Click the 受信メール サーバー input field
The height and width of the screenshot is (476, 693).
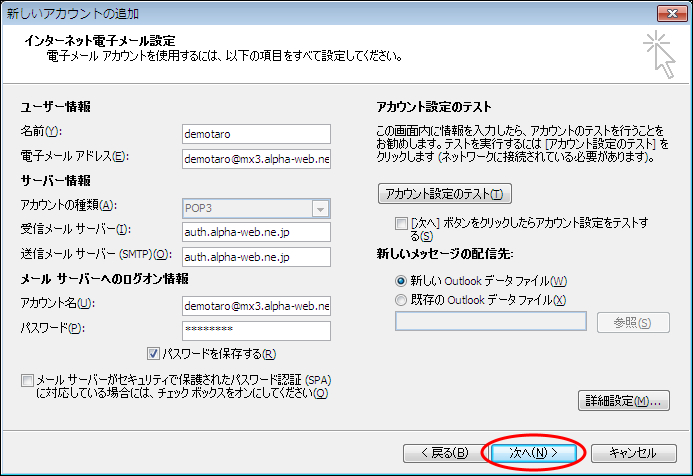(256, 232)
